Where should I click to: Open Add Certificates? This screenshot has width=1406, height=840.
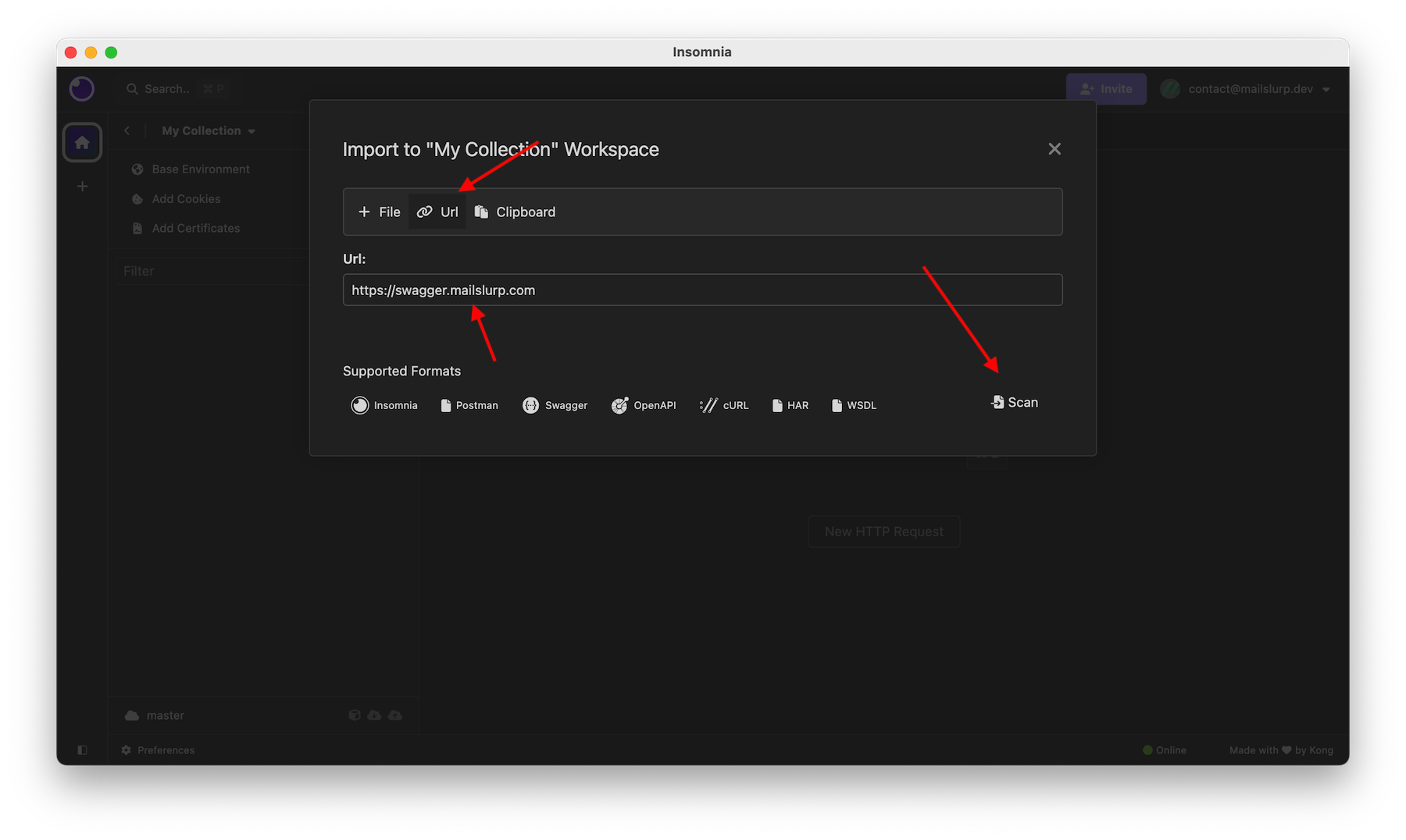[x=186, y=228]
